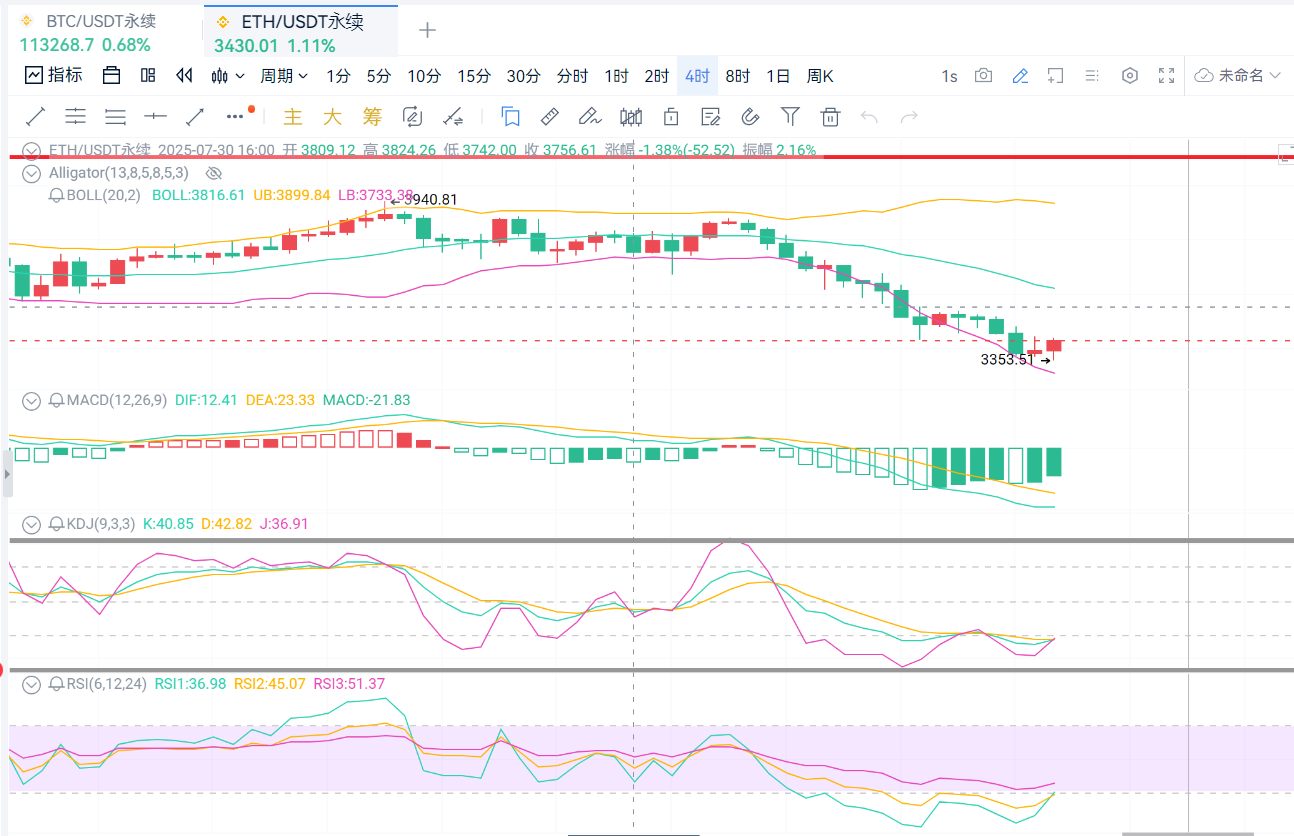Toggle Alligator visibility eye icon
The width and height of the screenshot is (1294, 836).
click(x=212, y=173)
